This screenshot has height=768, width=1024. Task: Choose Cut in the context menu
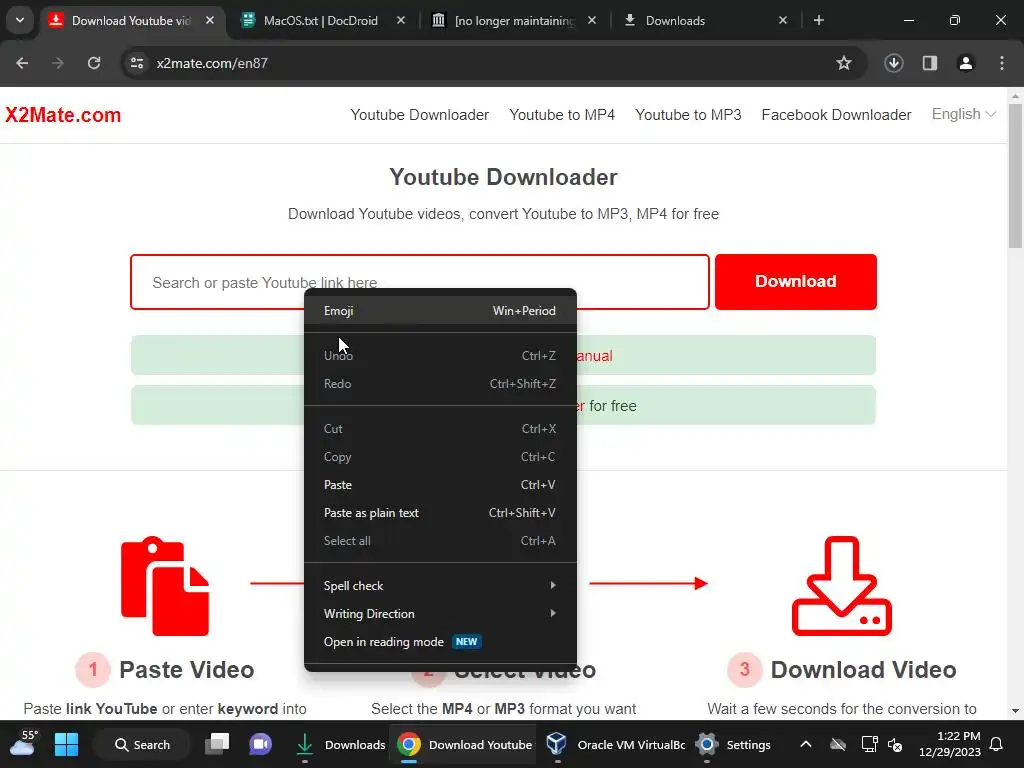tap(440, 429)
